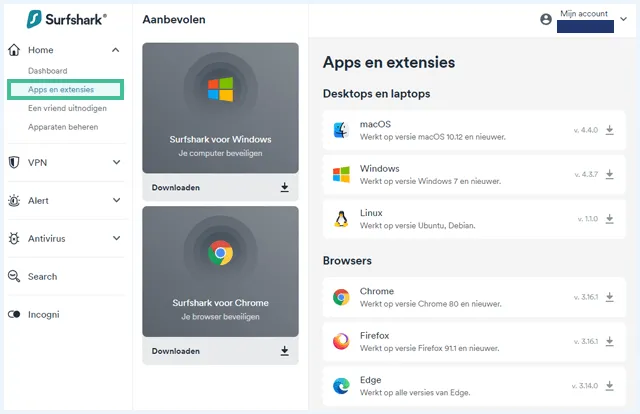Download the Linux app via its arrow icon
Viewport: 640px width, 414px height.
609,219
